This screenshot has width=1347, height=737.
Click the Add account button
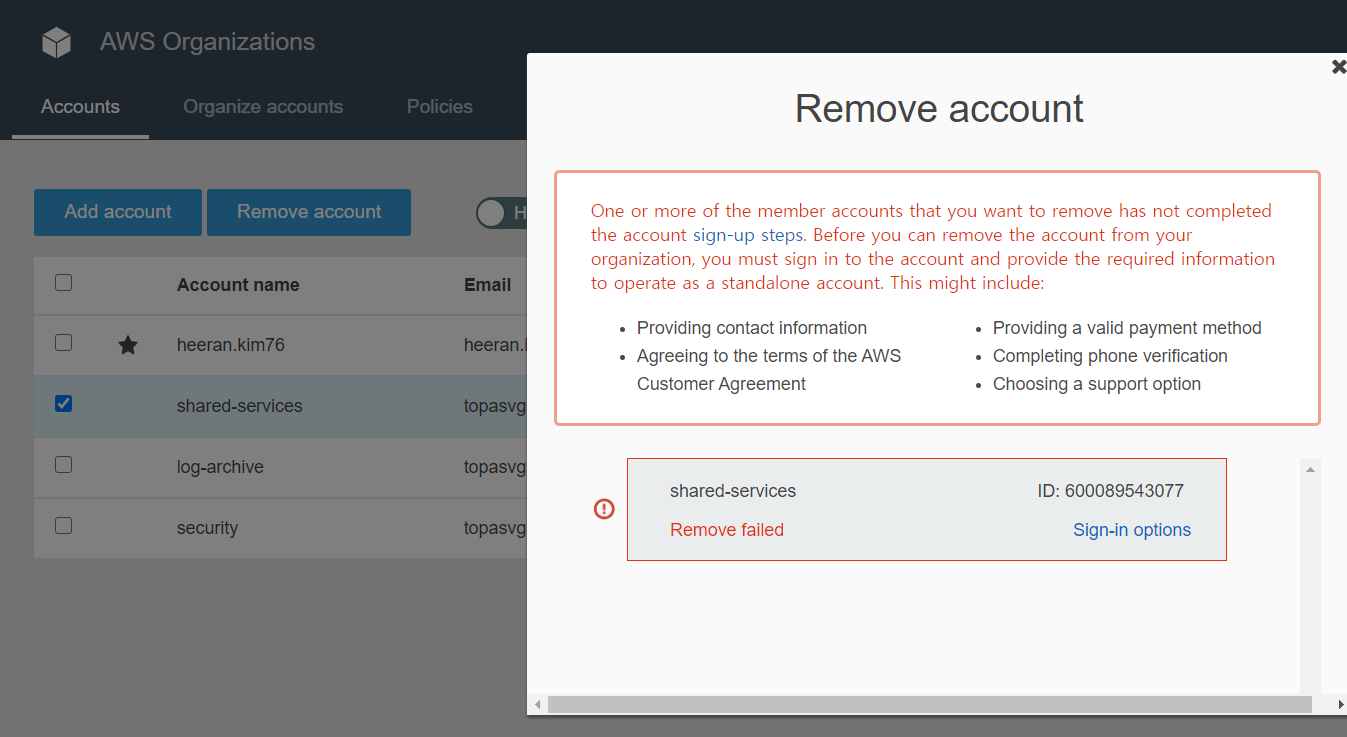click(x=118, y=212)
